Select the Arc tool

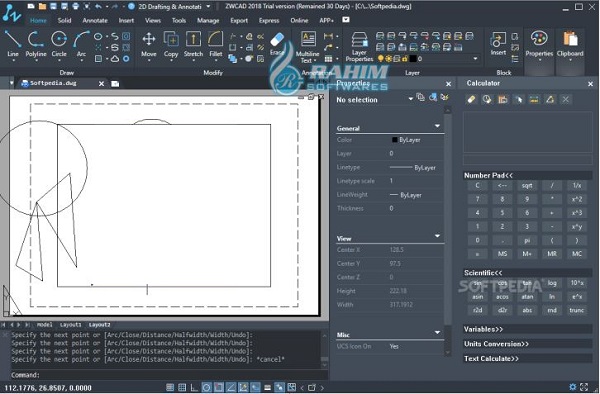pos(81,44)
